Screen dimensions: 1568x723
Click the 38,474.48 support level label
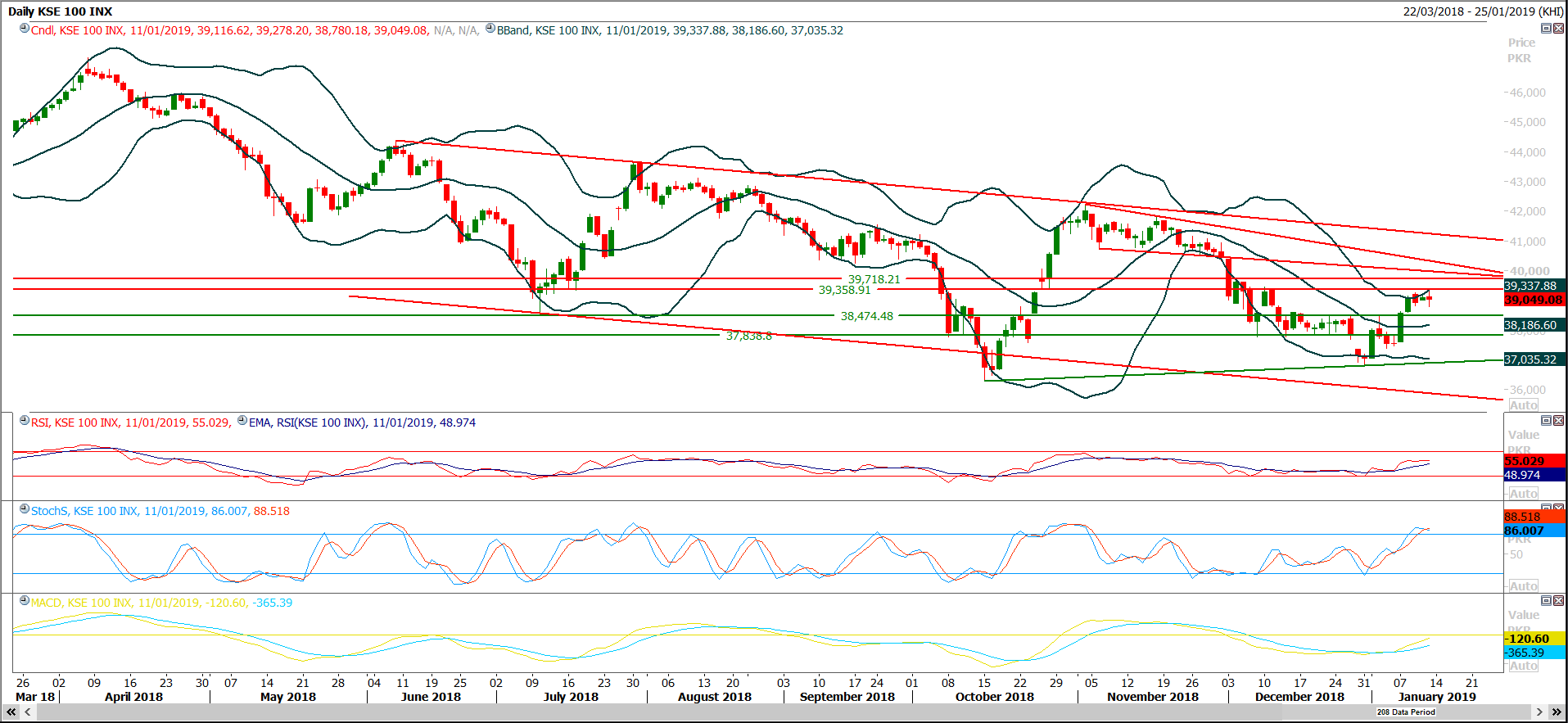tap(867, 316)
